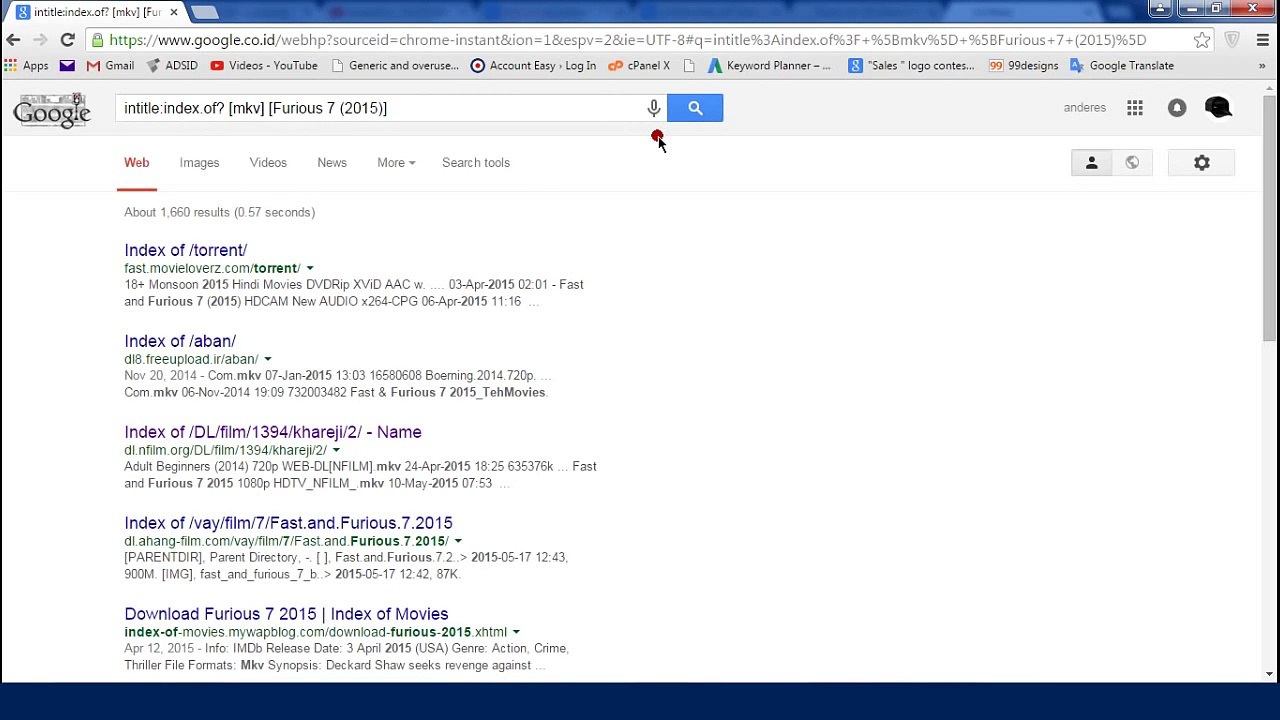Open the Index of /DL/film/1394/khareji/2/ result

pos(273,432)
